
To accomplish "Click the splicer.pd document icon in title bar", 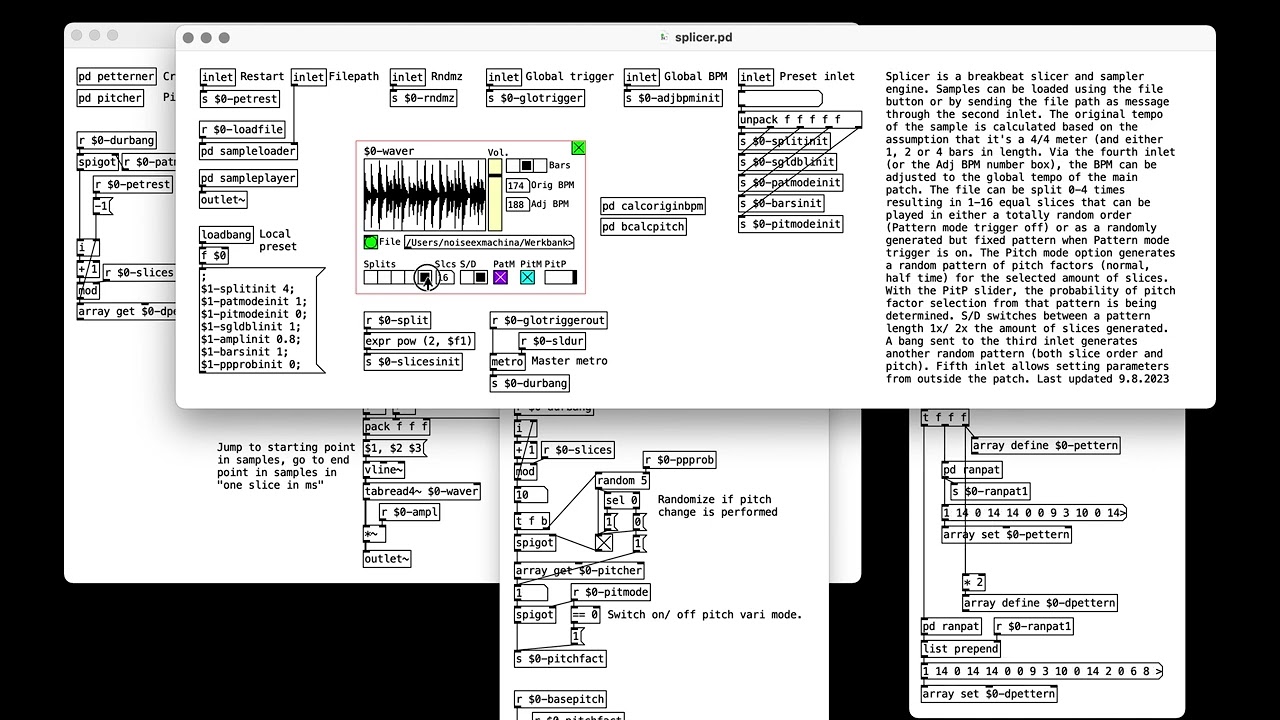I will [665, 37].
